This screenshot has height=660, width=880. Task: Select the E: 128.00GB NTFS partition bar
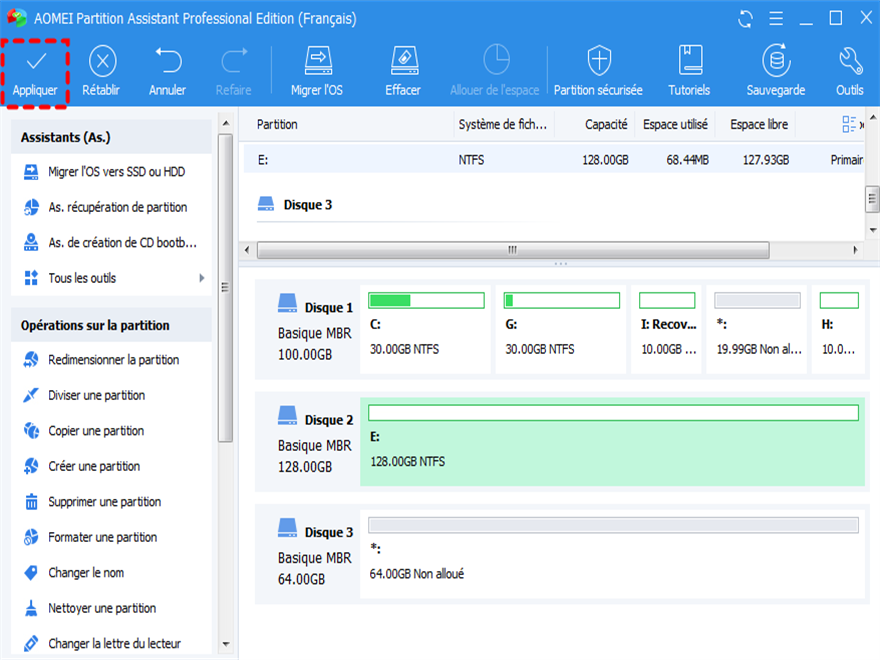612,439
